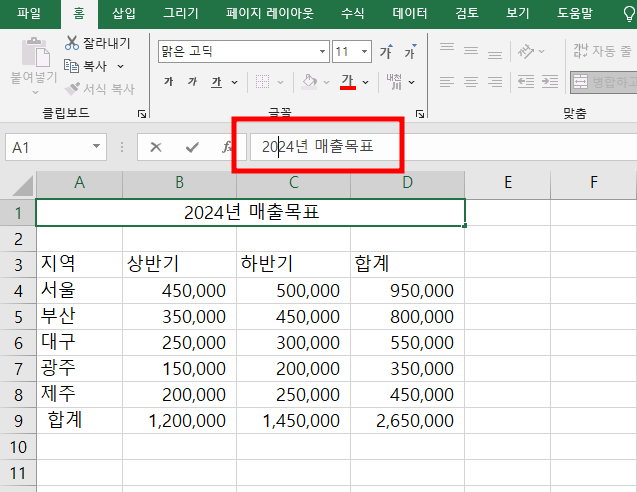
Task: Click cell containing 제주
Action: pyautogui.click(x=79, y=394)
